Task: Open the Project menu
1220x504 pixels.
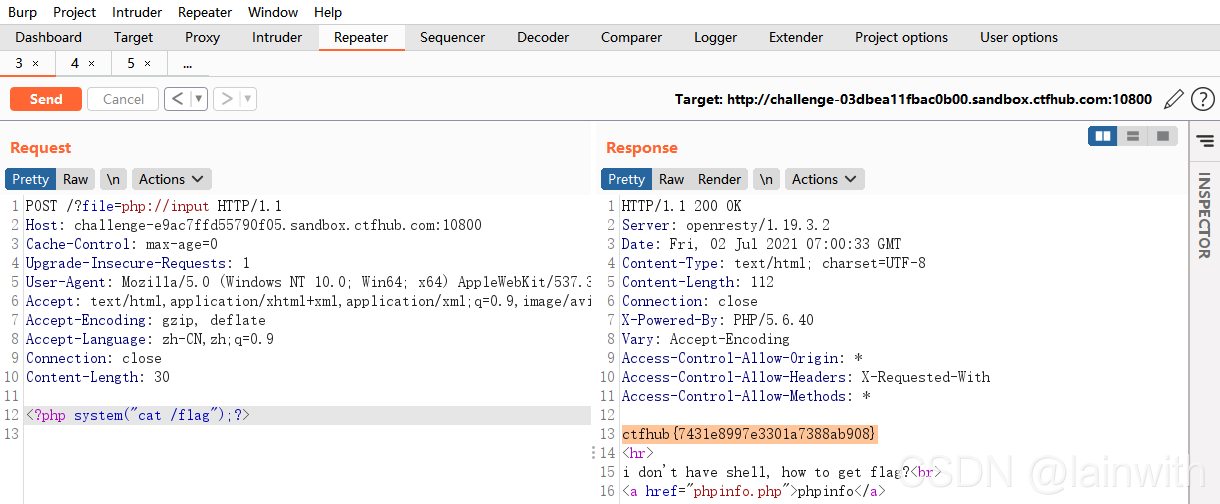Action: coord(75,12)
